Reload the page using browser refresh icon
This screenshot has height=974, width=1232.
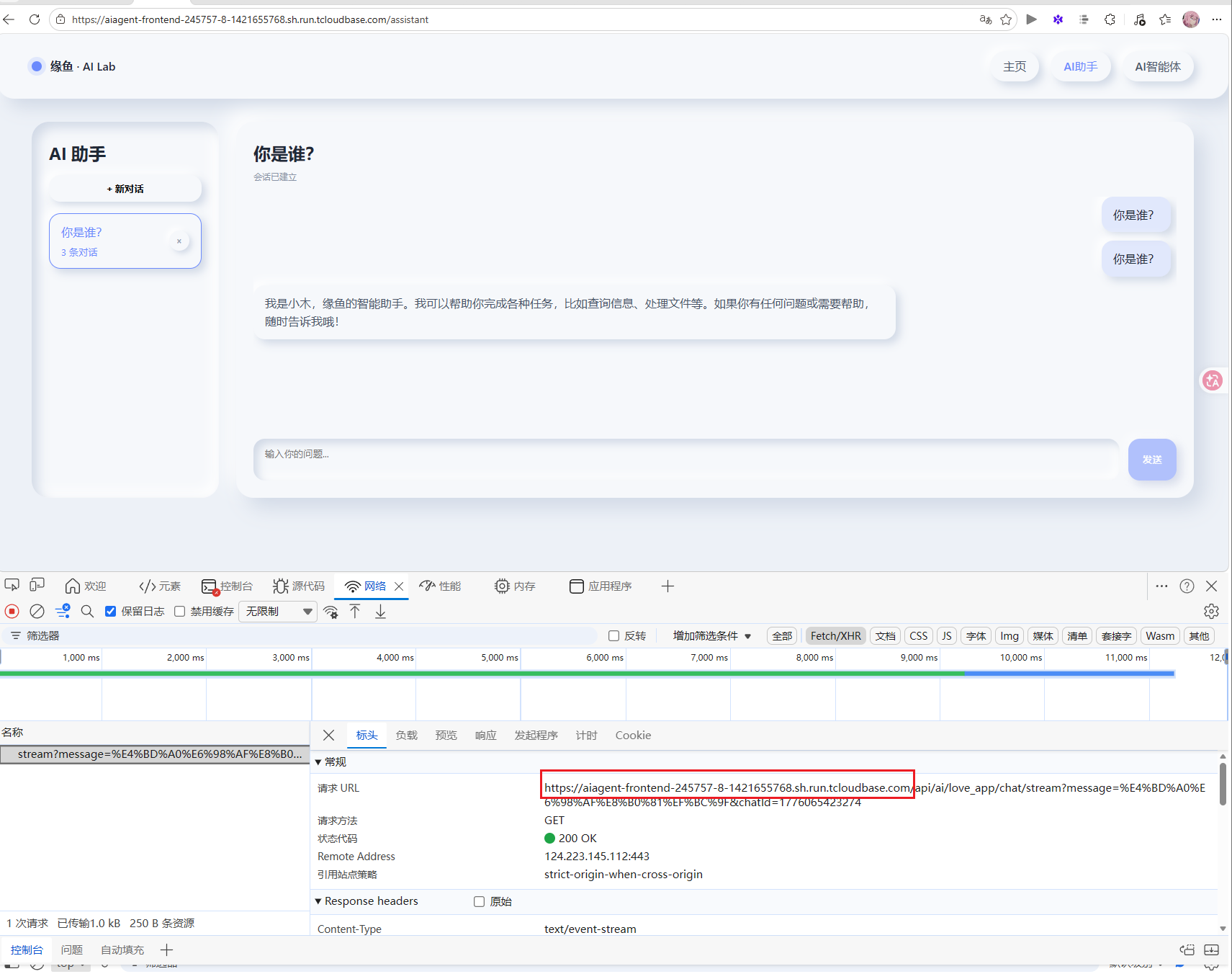click(x=35, y=19)
